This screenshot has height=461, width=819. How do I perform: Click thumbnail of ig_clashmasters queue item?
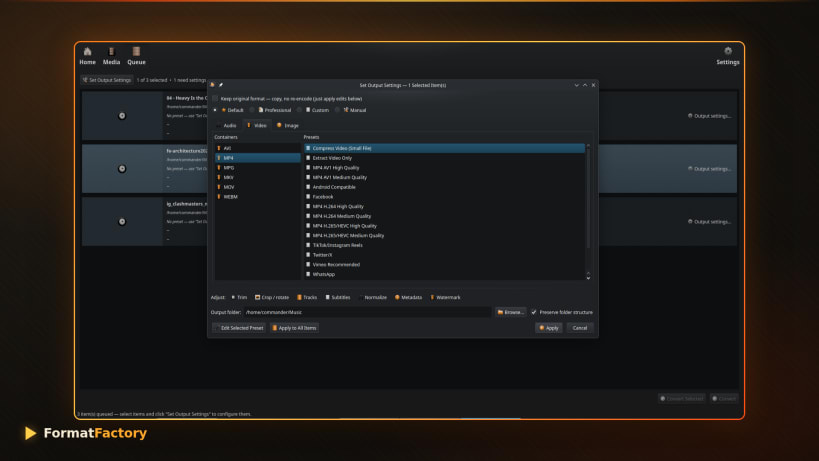pos(122,221)
